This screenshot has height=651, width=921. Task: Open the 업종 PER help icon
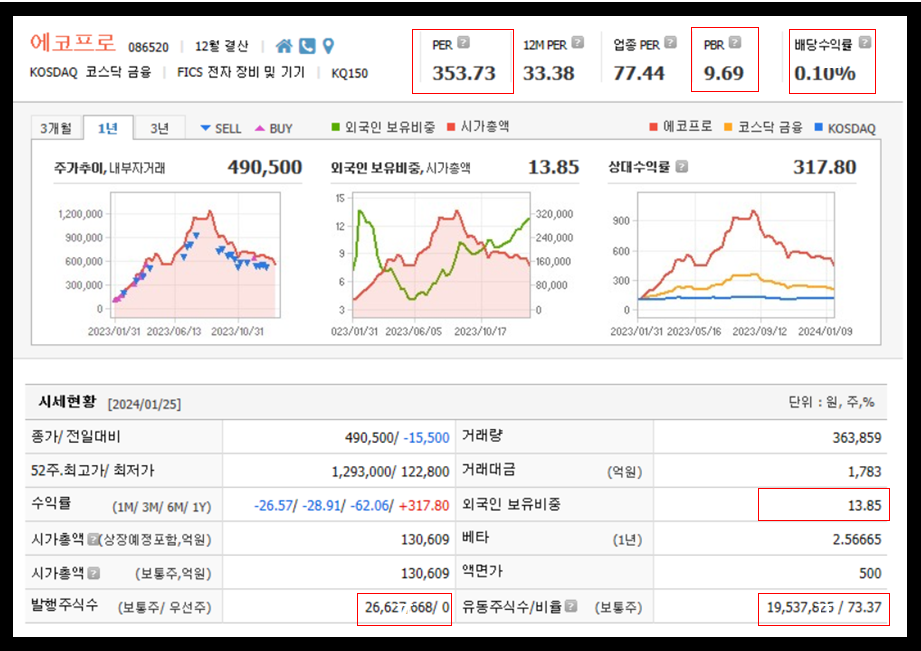671,42
